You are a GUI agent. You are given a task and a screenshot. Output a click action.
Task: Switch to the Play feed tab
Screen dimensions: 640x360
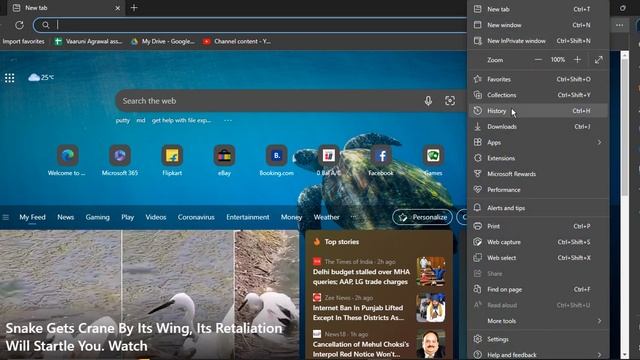127,217
